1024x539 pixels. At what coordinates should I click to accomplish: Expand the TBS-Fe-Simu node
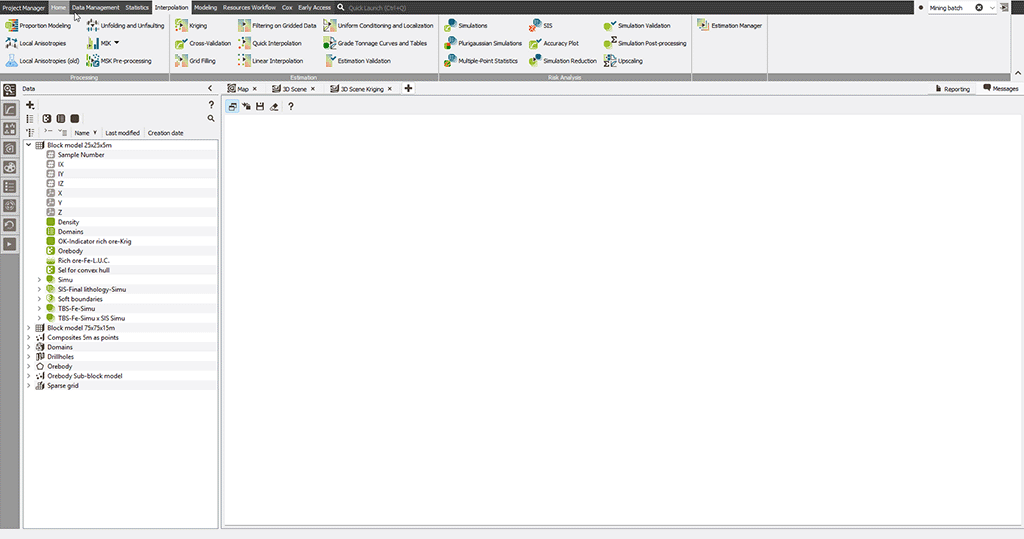tap(39, 308)
